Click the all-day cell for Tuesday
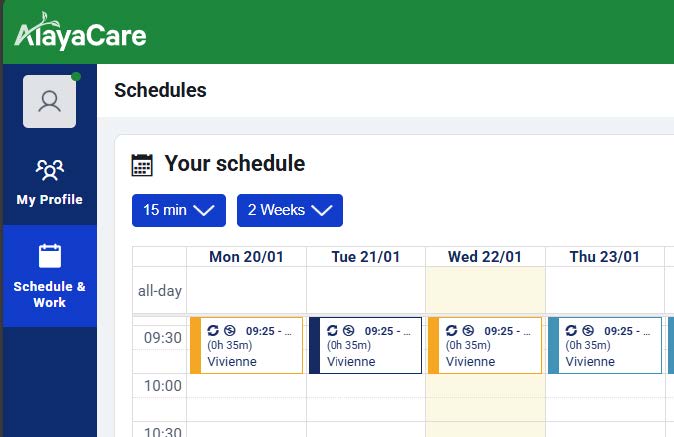This screenshot has width=674, height=437. 366,290
